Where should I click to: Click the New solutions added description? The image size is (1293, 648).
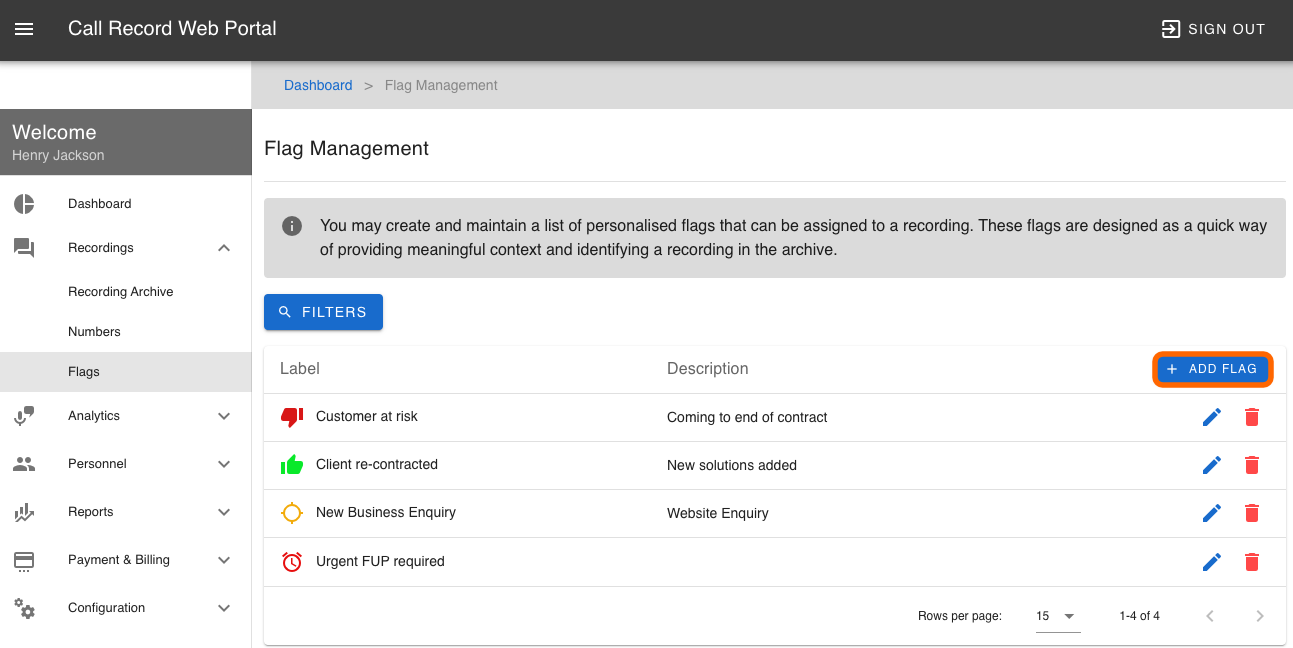tap(732, 465)
